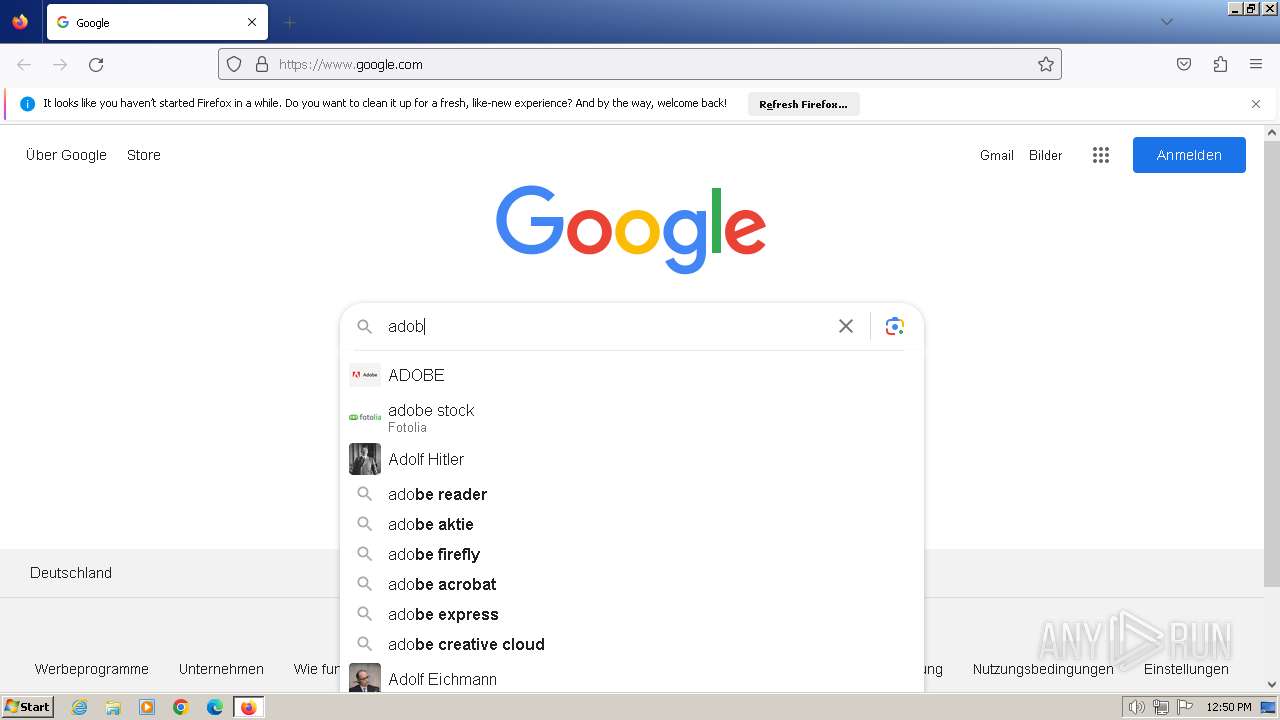Image resolution: width=1280 pixels, height=720 pixels.
Task: Open Einstellungen footer link
Action: click(1186, 669)
